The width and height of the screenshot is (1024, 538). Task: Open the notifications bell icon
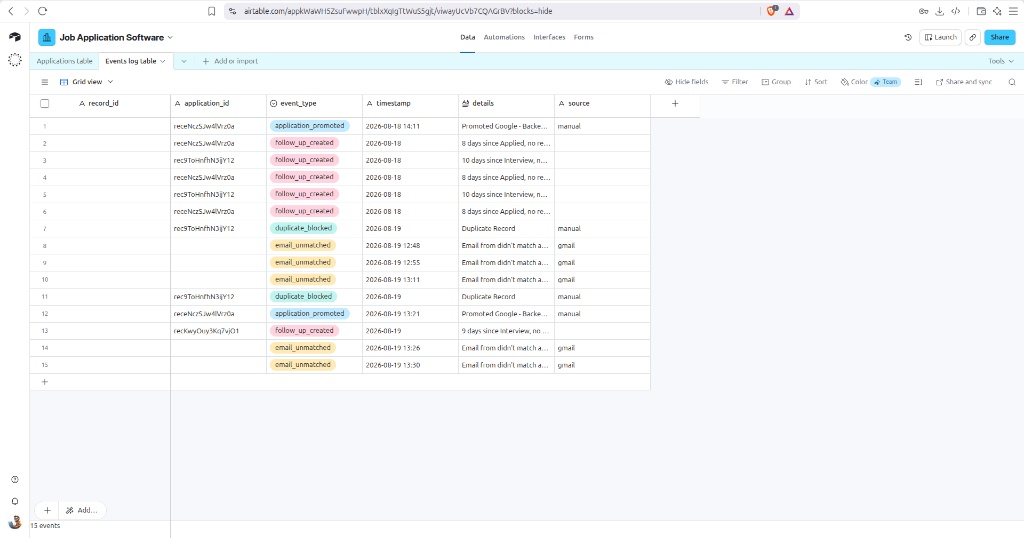coord(14,501)
